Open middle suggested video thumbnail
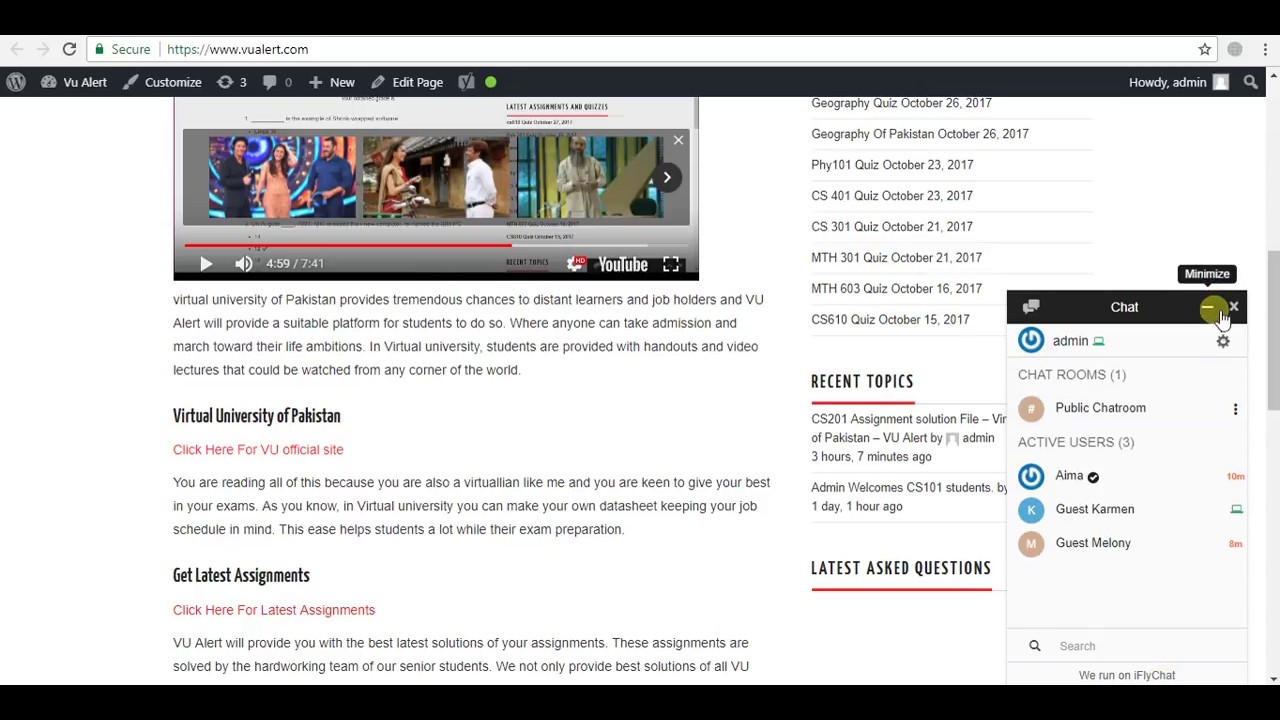This screenshot has width=1280, height=720. (x=436, y=177)
